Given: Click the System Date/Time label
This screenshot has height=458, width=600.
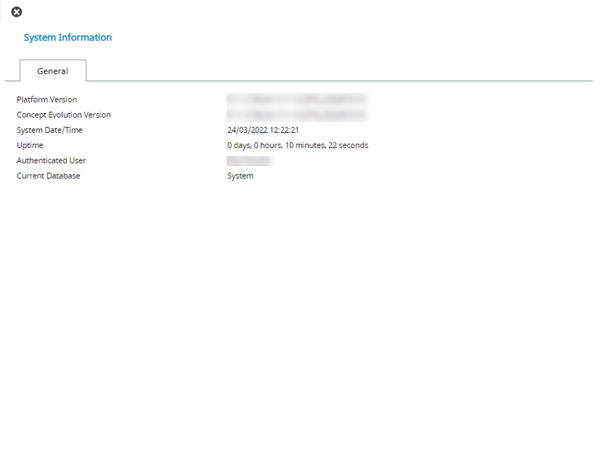Looking at the screenshot, I should pyautogui.click(x=50, y=130).
